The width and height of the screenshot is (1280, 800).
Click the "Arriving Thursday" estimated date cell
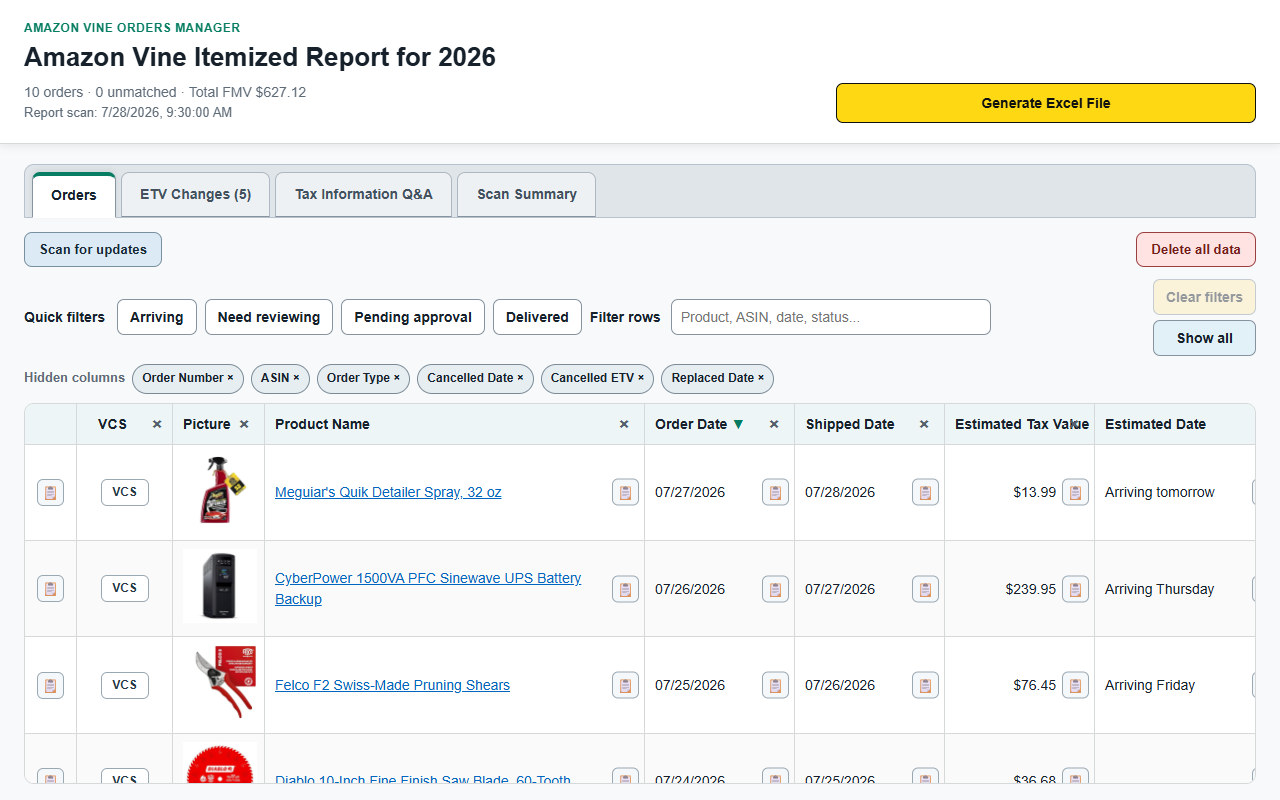click(x=1160, y=589)
